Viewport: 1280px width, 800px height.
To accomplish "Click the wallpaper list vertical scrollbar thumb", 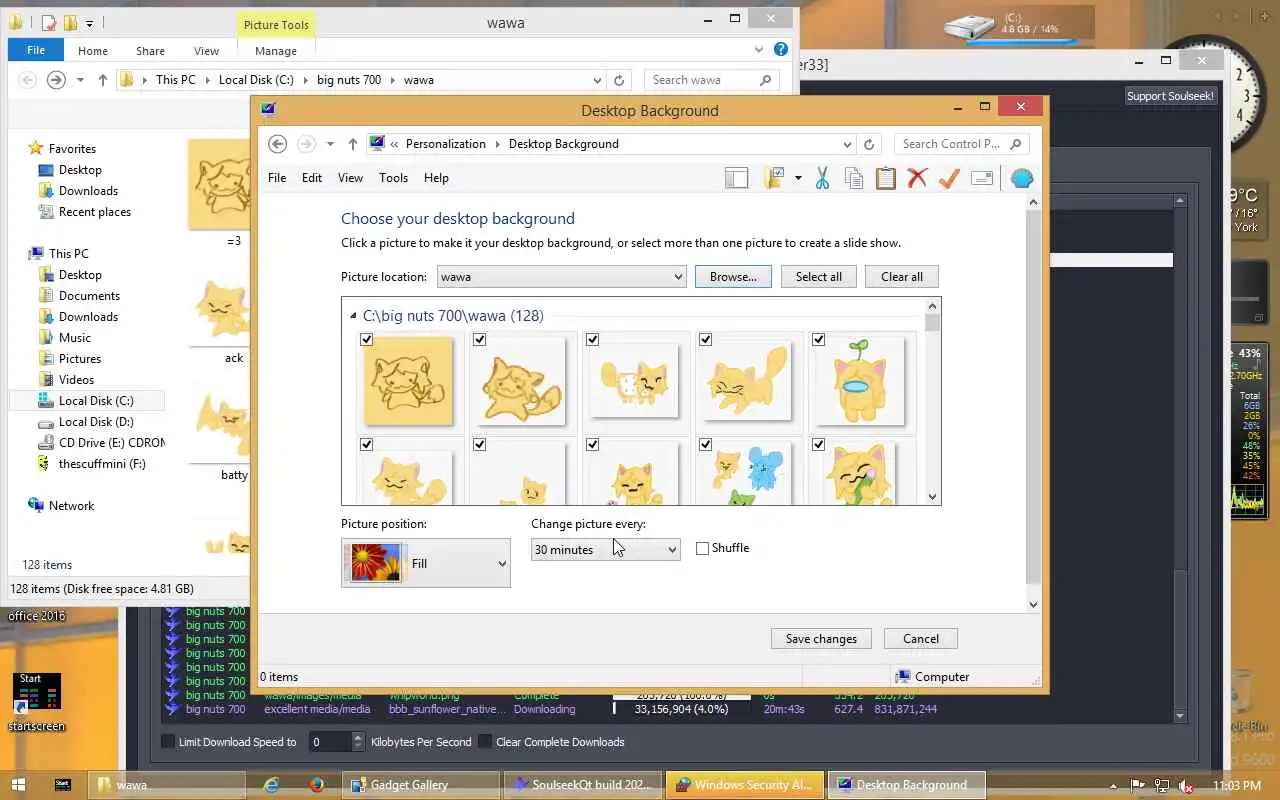I will pyautogui.click(x=933, y=323).
